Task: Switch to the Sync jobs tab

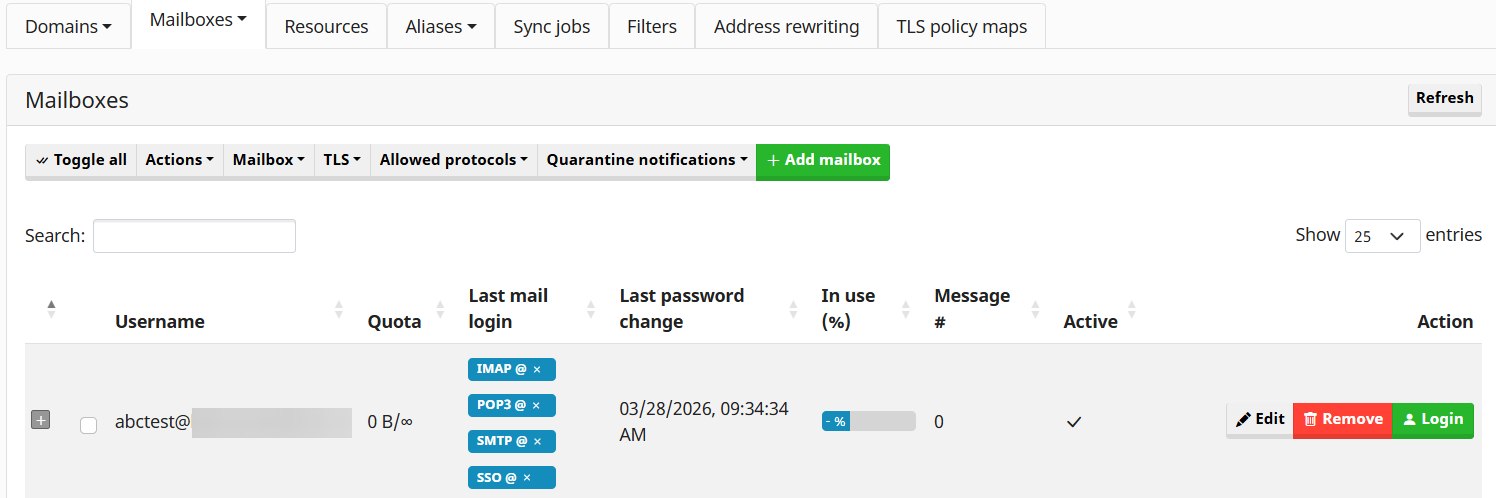Action: pos(552,27)
